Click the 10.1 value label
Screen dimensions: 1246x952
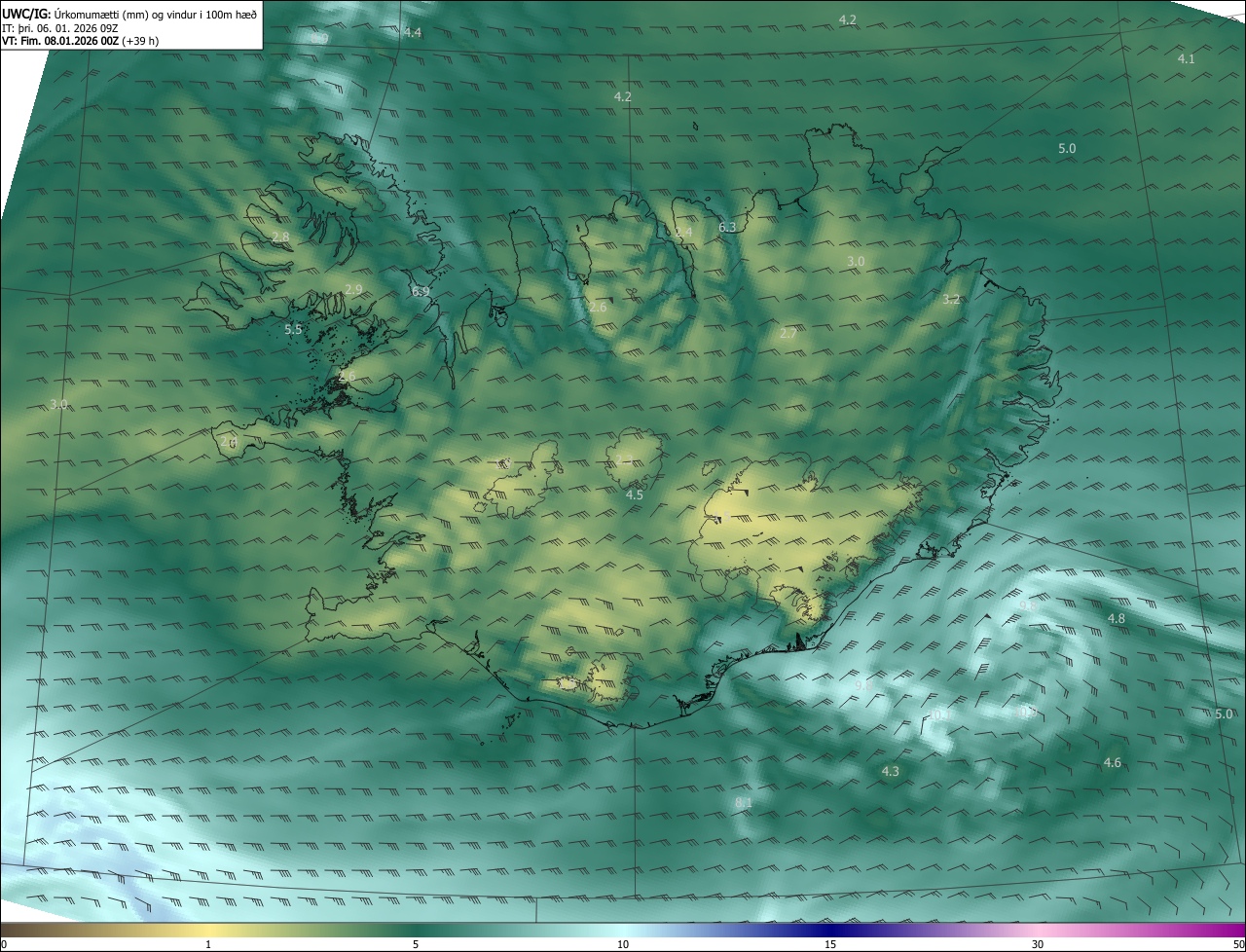pos(939,715)
